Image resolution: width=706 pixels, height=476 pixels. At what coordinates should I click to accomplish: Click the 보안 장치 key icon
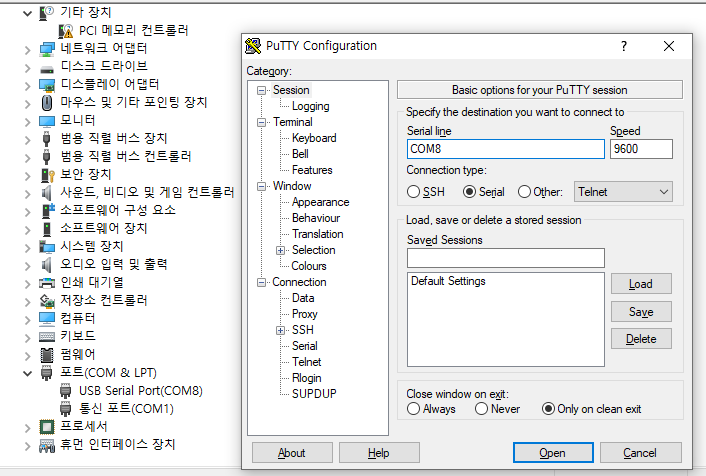coord(47,175)
